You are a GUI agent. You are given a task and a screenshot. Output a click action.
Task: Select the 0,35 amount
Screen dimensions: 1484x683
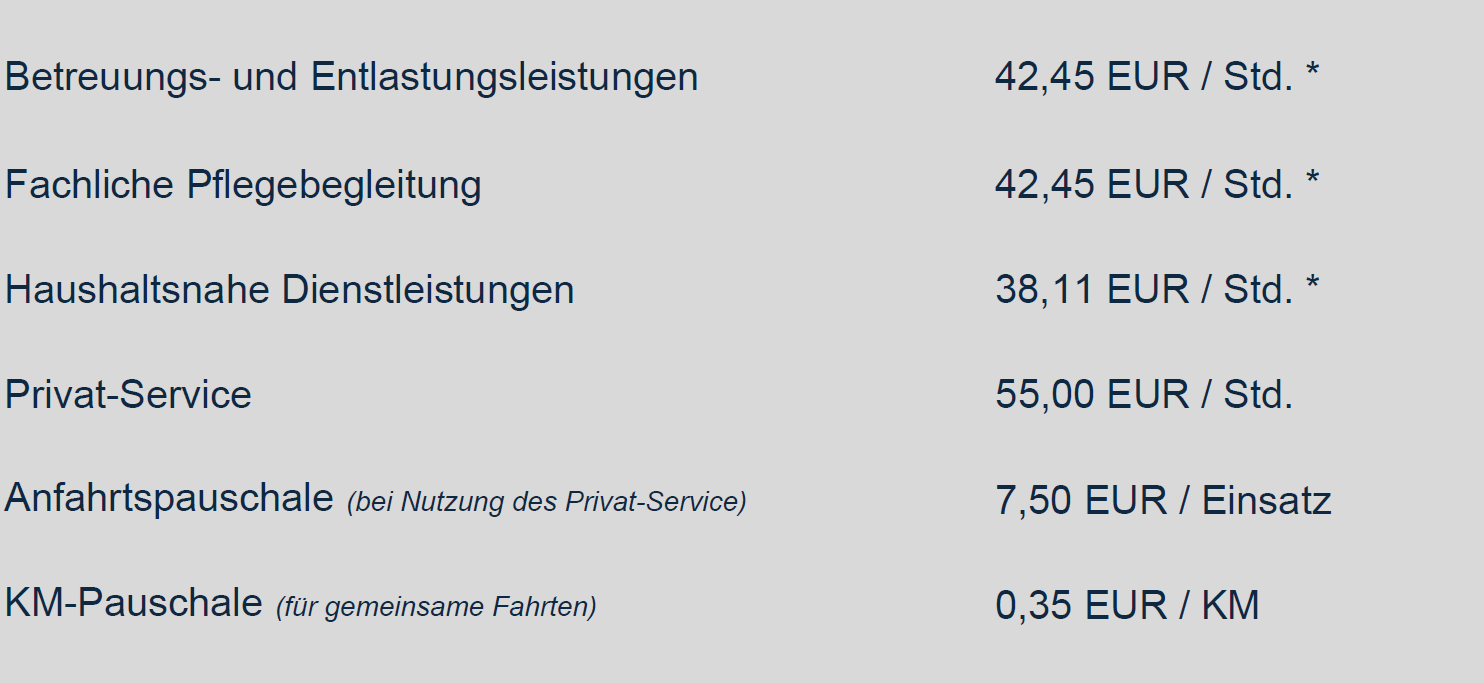pos(1033,605)
